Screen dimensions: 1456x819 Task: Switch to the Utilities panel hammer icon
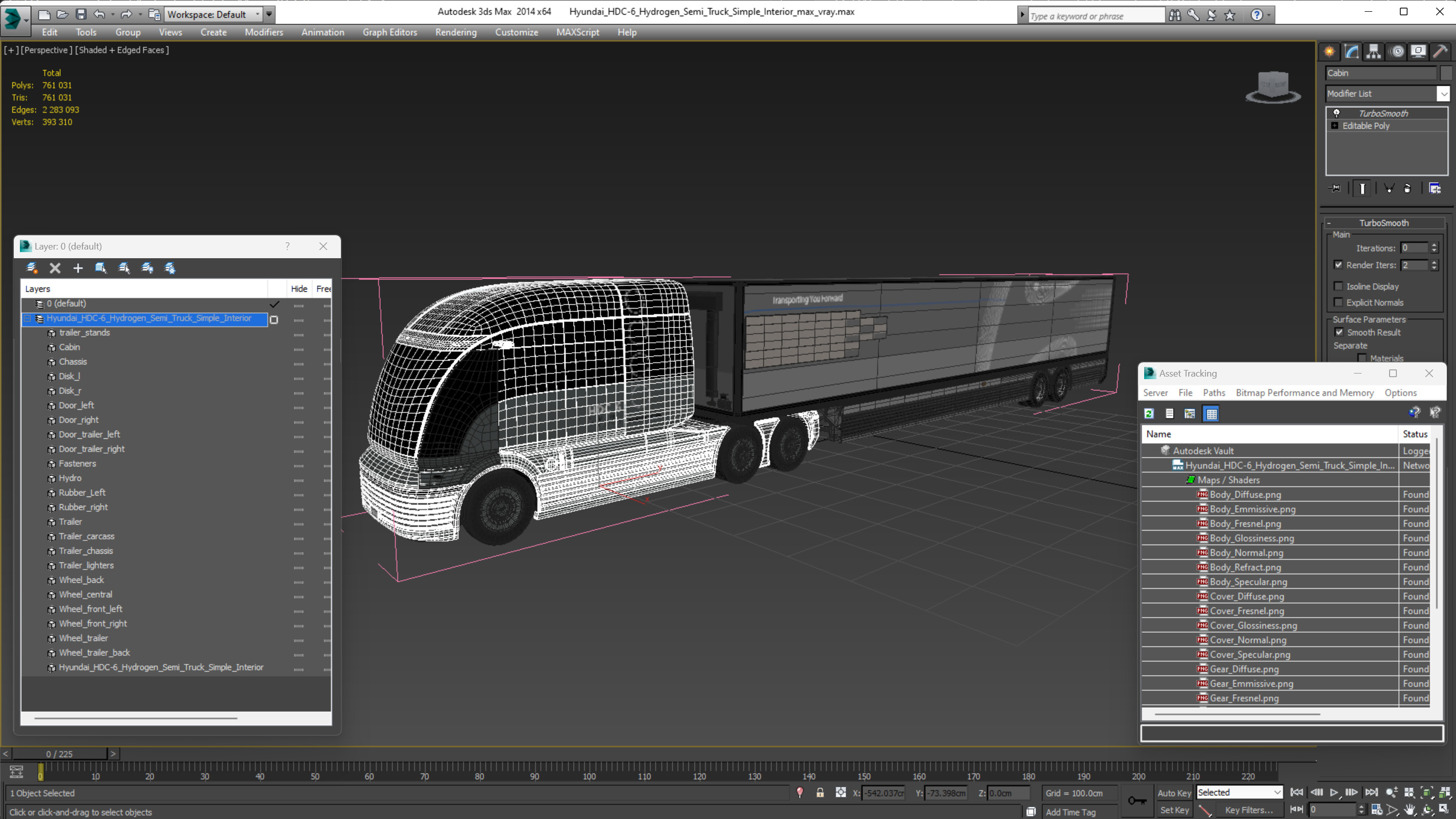(x=1440, y=52)
